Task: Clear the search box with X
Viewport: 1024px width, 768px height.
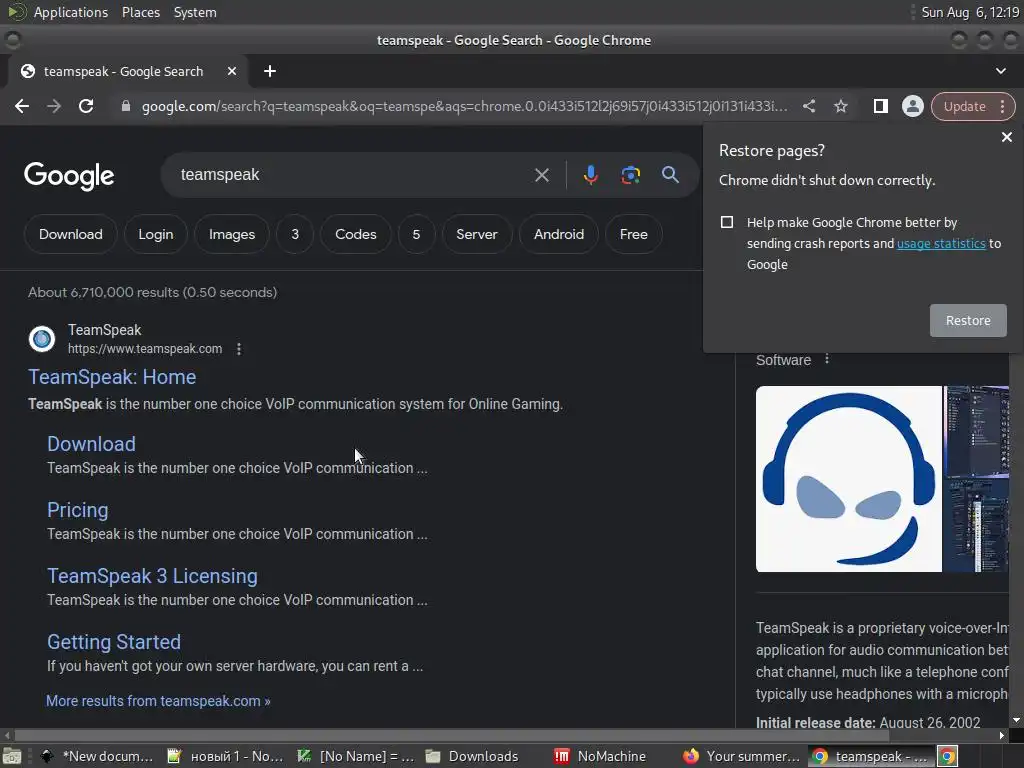Action: (x=541, y=175)
